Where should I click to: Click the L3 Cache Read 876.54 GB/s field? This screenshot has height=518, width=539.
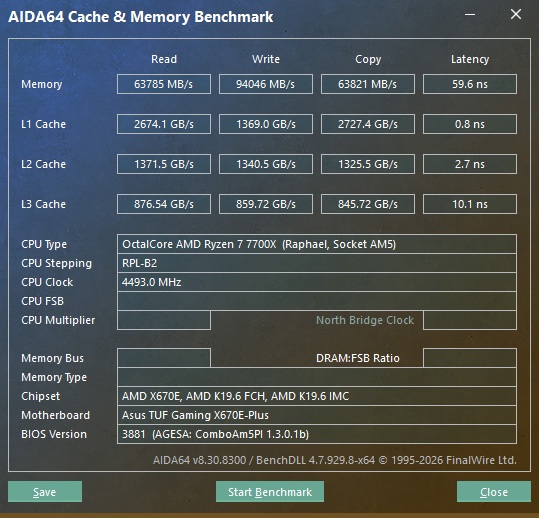pyautogui.click(x=164, y=204)
